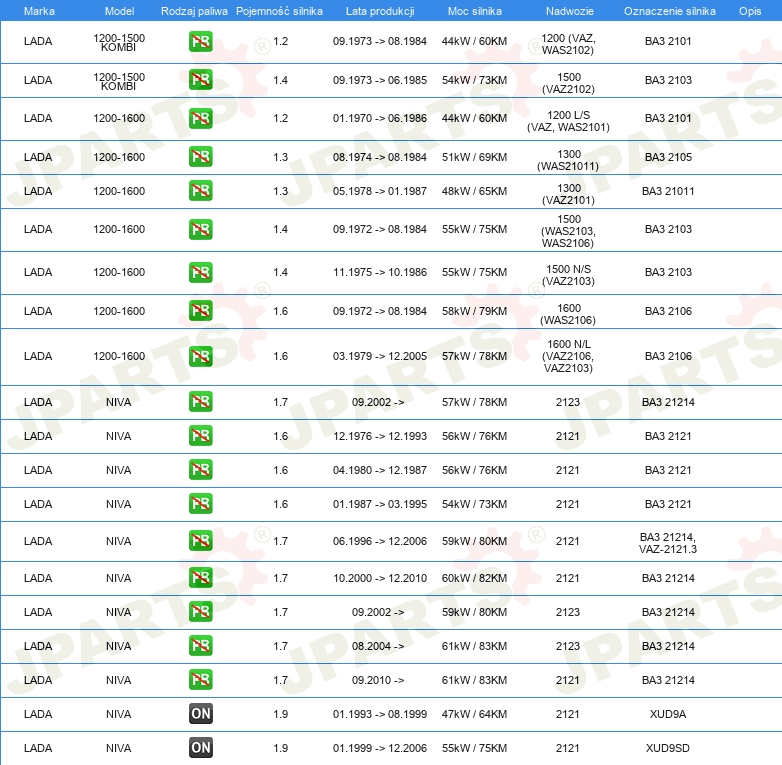This screenshot has width=782, height=765.
Task: Select engine code XUD9SD cell
Action: pos(668,748)
